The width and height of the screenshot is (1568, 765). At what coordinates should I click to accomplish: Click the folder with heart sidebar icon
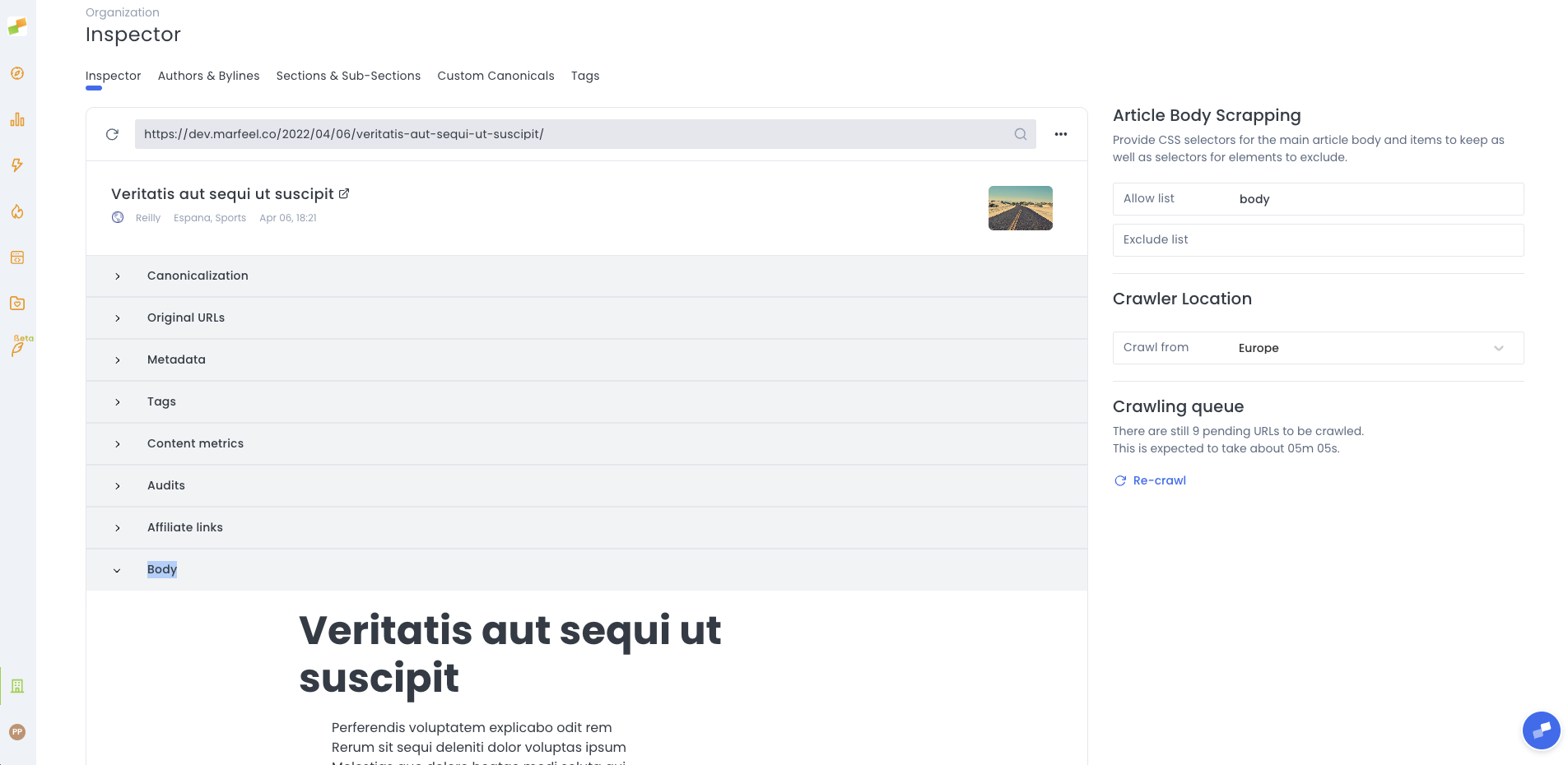[x=17, y=304]
